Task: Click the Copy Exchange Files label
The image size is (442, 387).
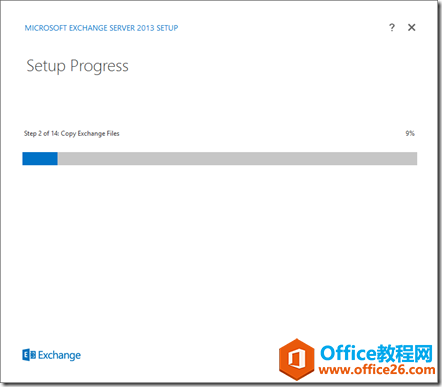Action: [x=90, y=133]
